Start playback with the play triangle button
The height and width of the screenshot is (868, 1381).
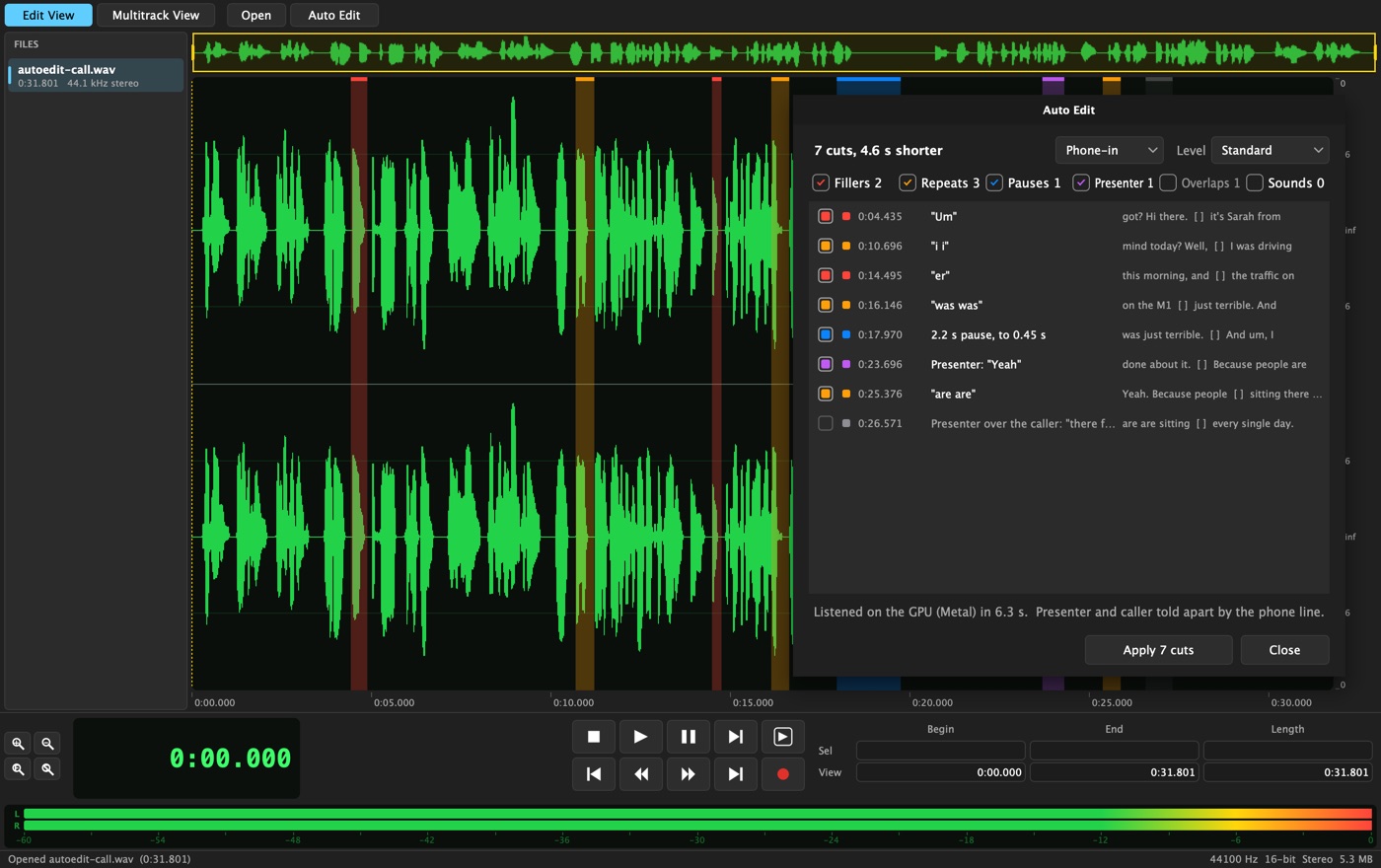(x=640, y=737)
